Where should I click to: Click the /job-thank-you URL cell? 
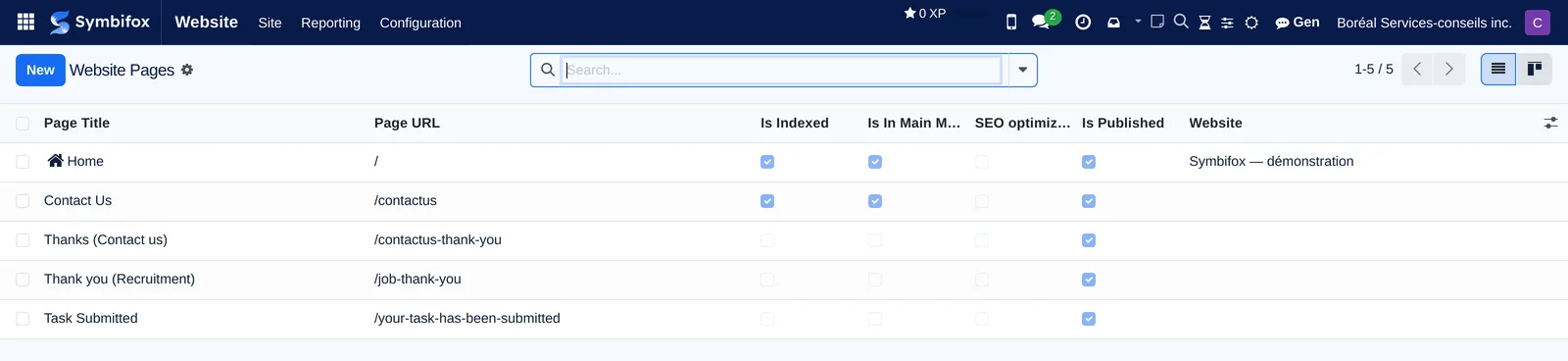[417, 279]
